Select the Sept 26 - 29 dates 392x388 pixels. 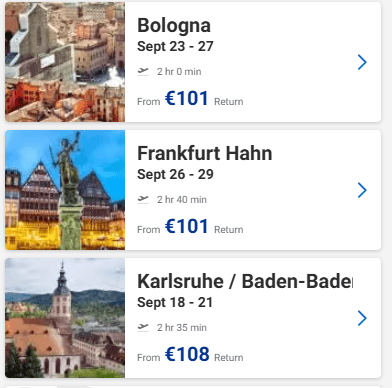coord(175,174)
